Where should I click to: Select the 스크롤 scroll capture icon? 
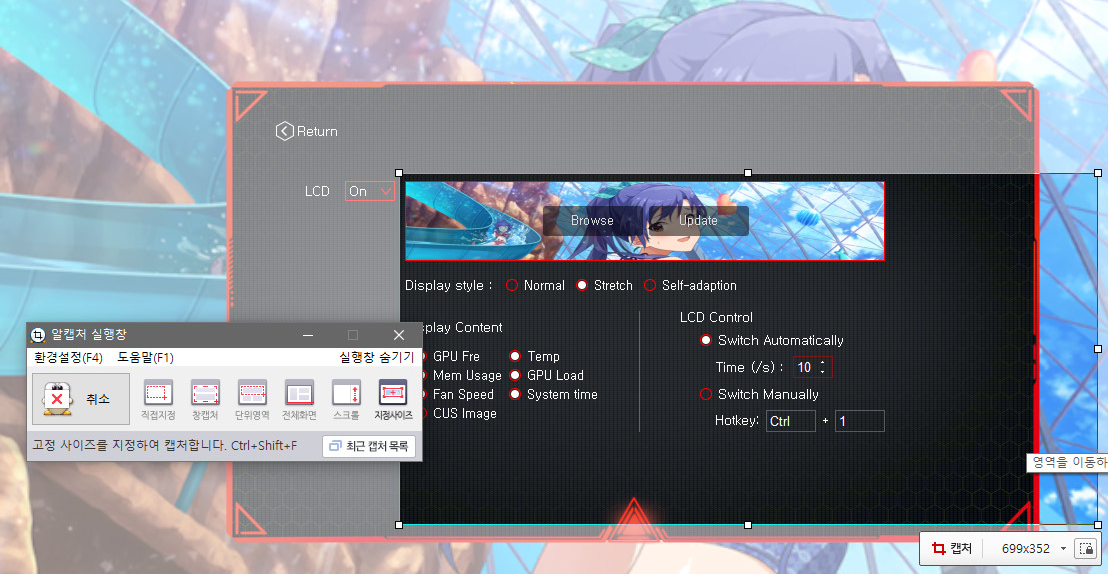point(346,393)
